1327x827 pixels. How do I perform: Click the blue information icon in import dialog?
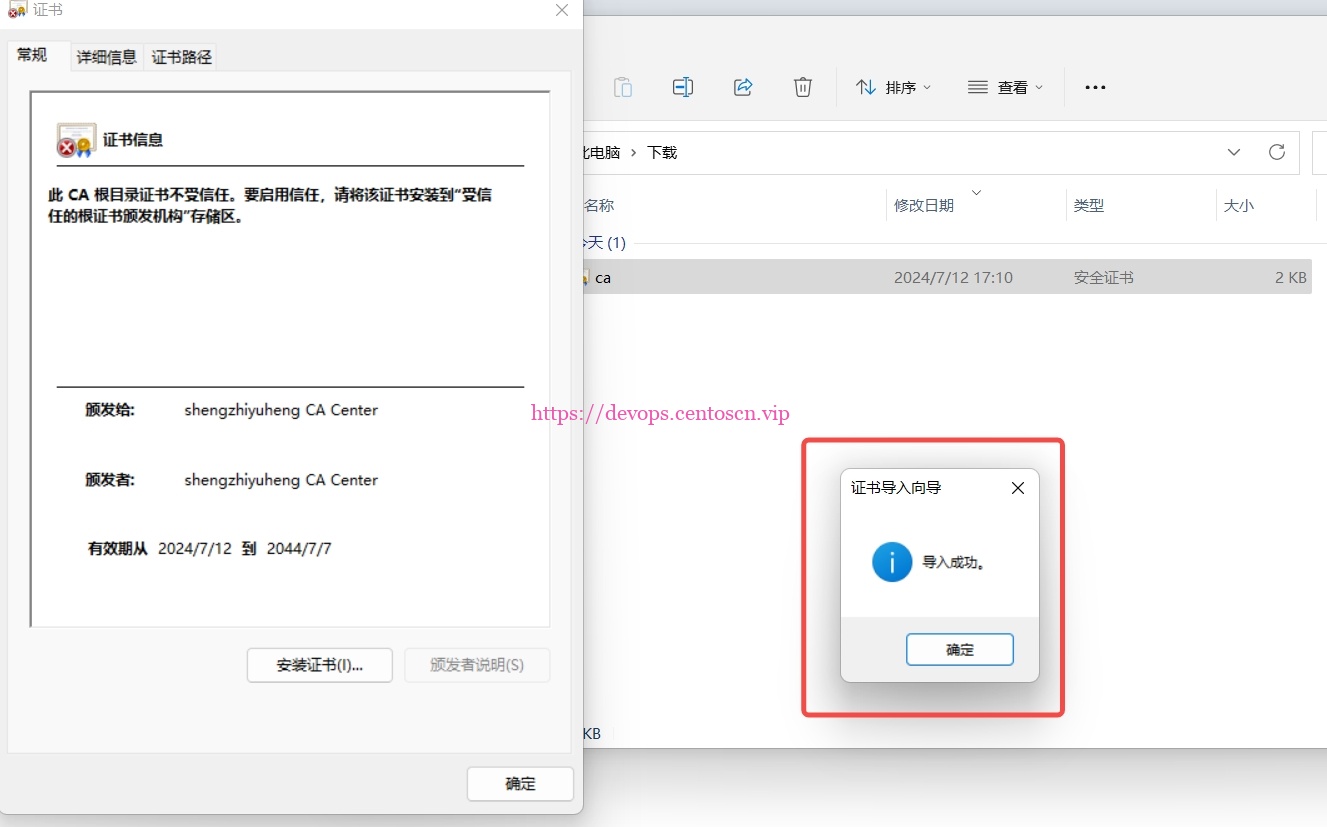pos(891,562)
